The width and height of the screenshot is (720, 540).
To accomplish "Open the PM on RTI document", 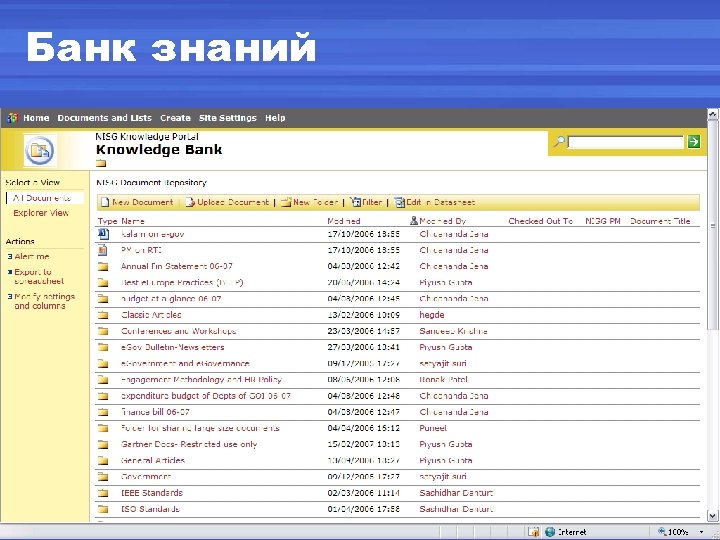I will 141,250.
